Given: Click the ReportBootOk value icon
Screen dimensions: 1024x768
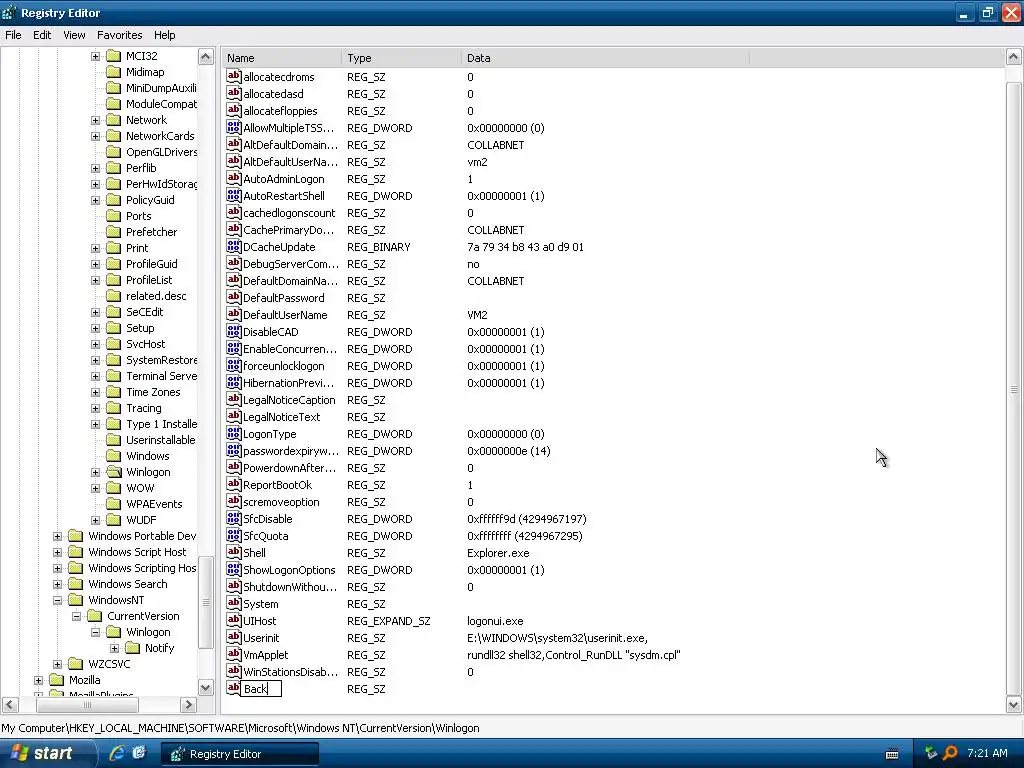Looking at the screenshot, I should (234, 484).
